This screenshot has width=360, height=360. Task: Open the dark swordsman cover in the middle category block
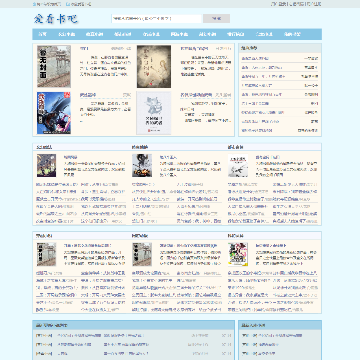[x=142, y=165]
